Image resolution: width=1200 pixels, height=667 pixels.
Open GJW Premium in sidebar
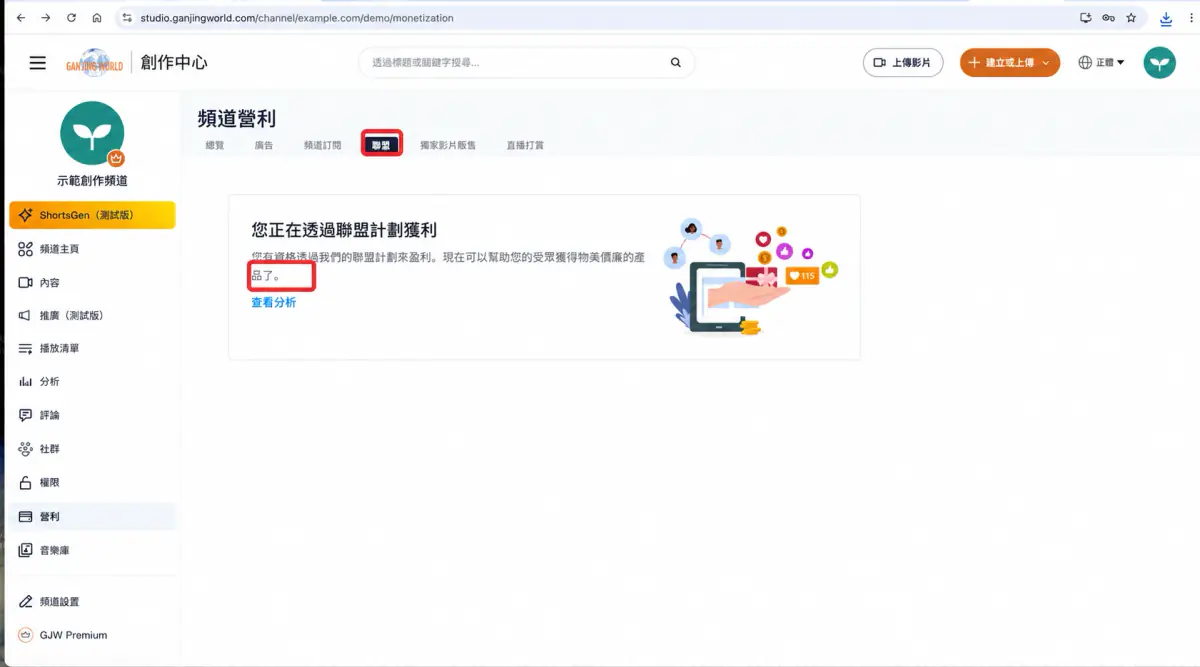[92, 635]
